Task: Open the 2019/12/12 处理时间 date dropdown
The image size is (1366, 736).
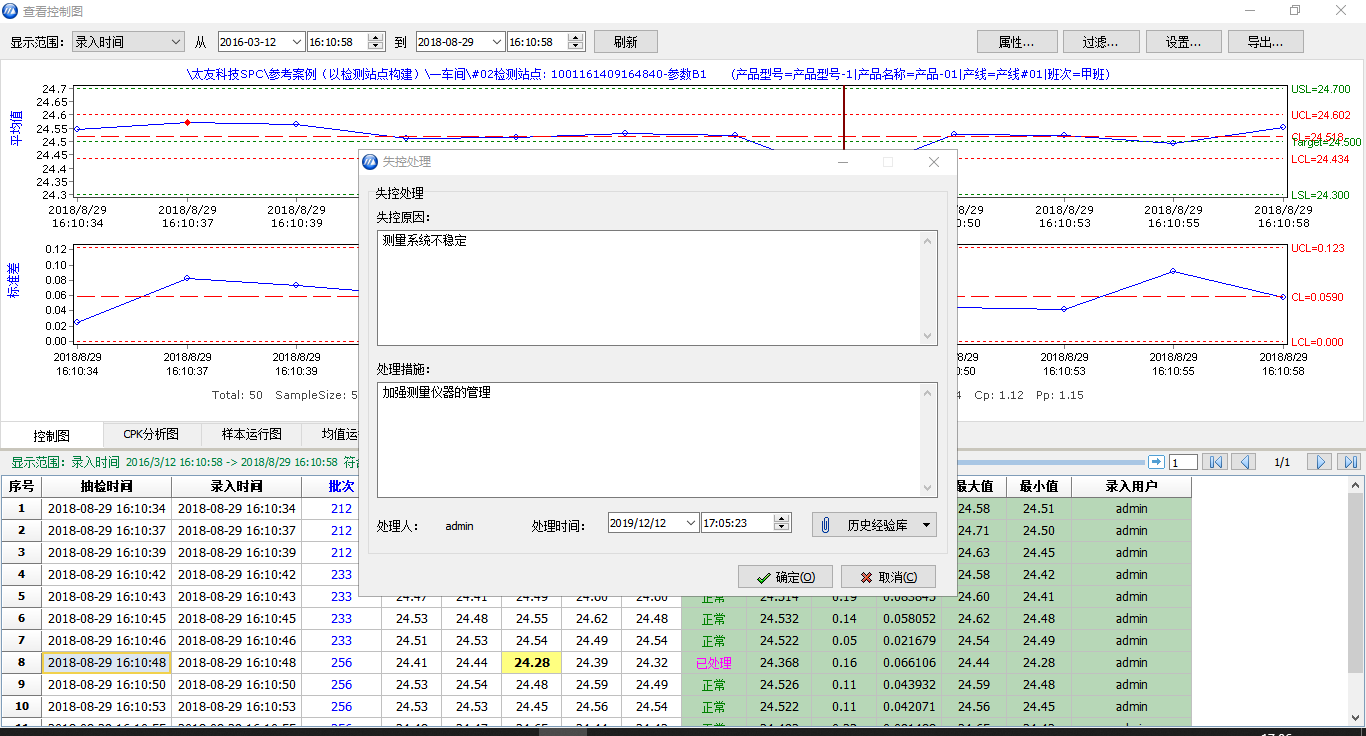Action: (x=693, y=522)
